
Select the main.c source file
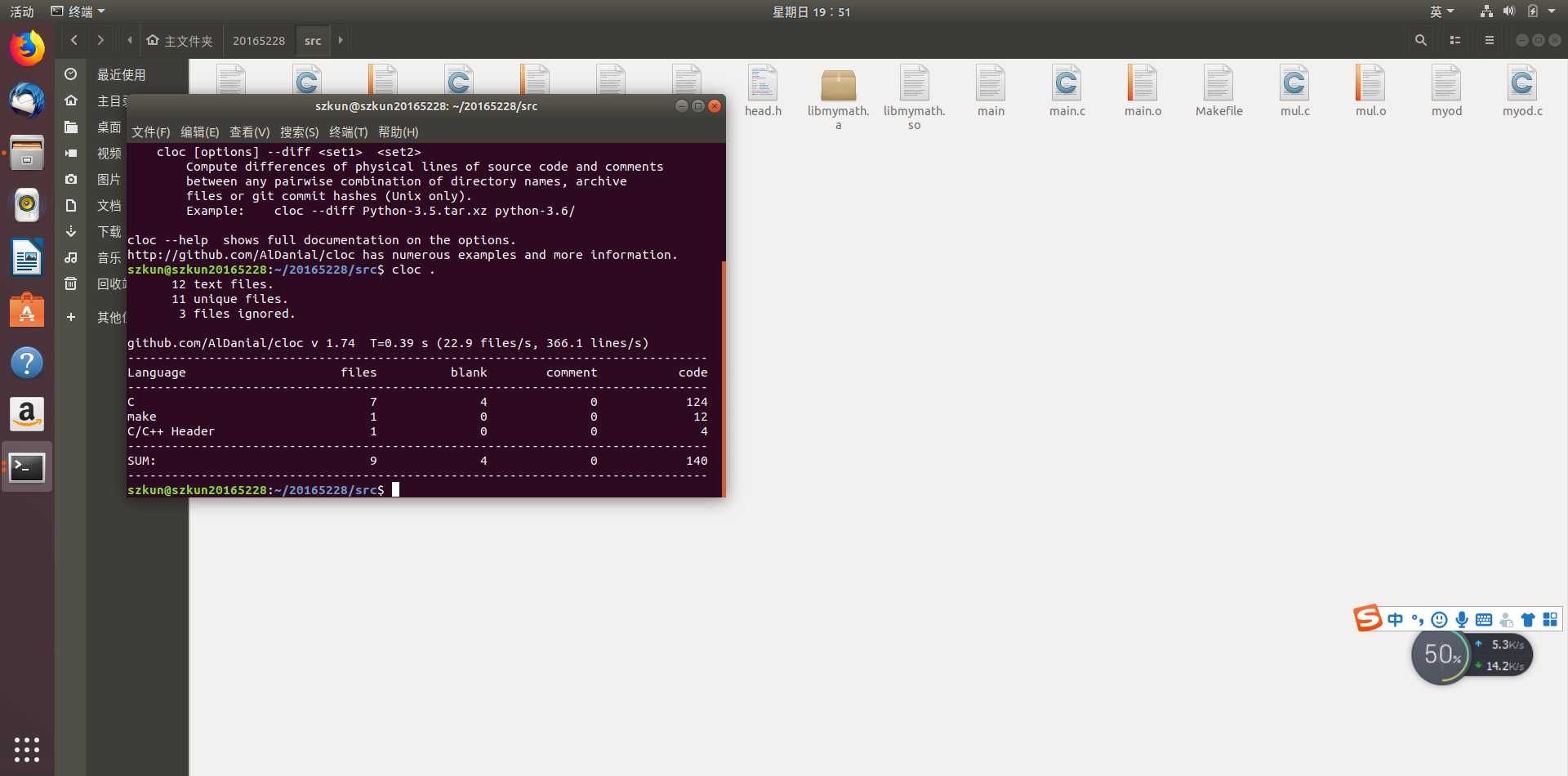(1067, 91)
